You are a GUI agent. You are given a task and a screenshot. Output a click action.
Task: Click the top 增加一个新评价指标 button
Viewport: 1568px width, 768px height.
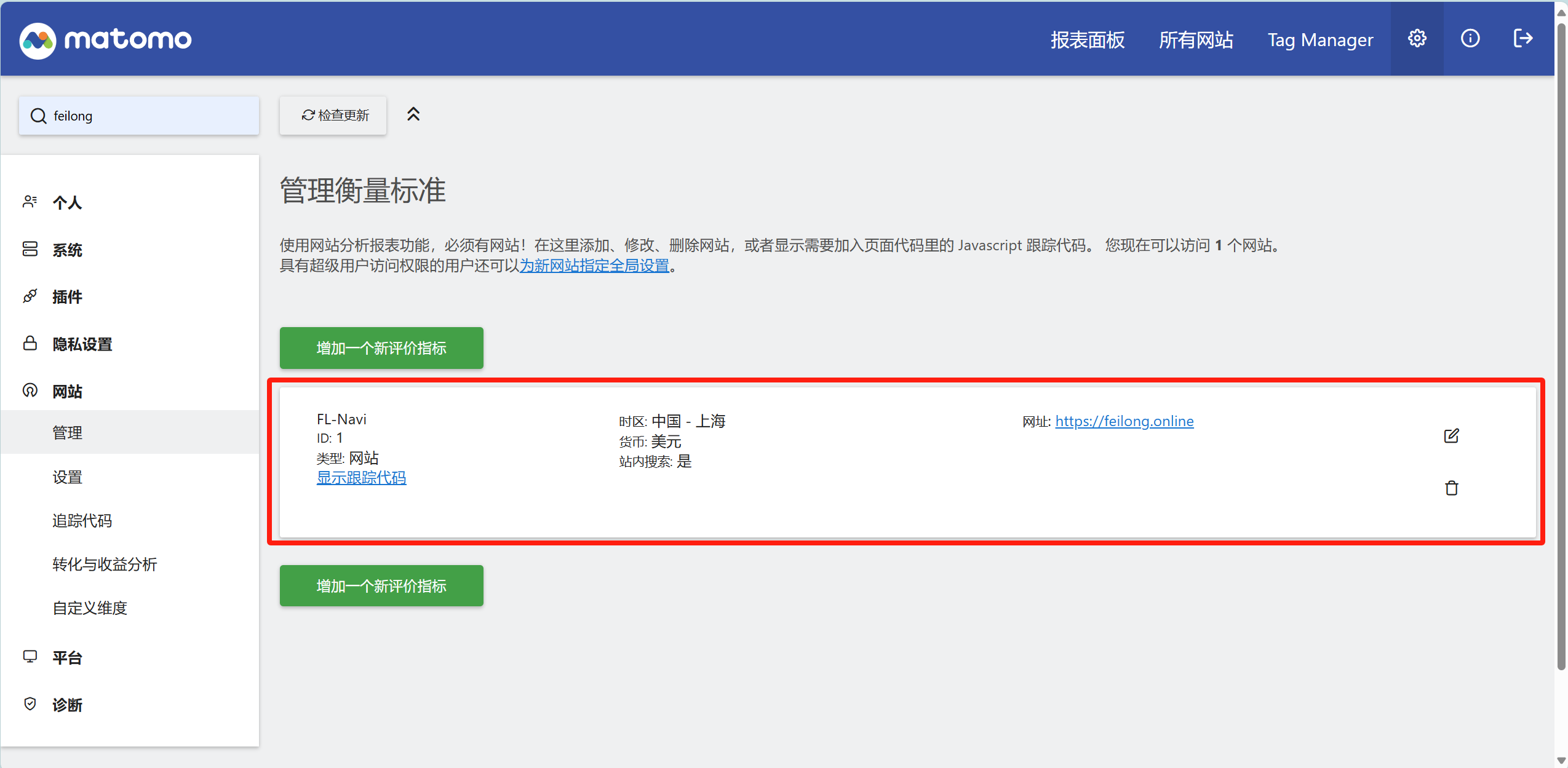381,348
